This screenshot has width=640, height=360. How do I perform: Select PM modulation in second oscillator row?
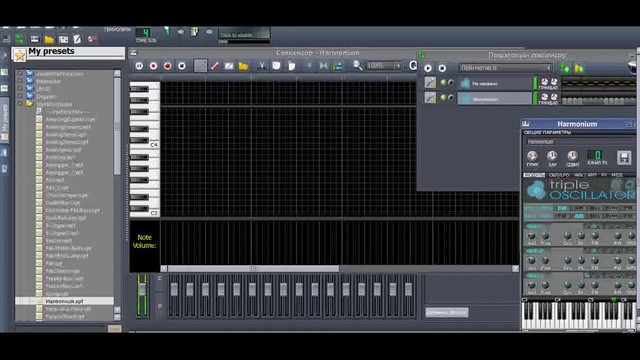tap(562, 216)
